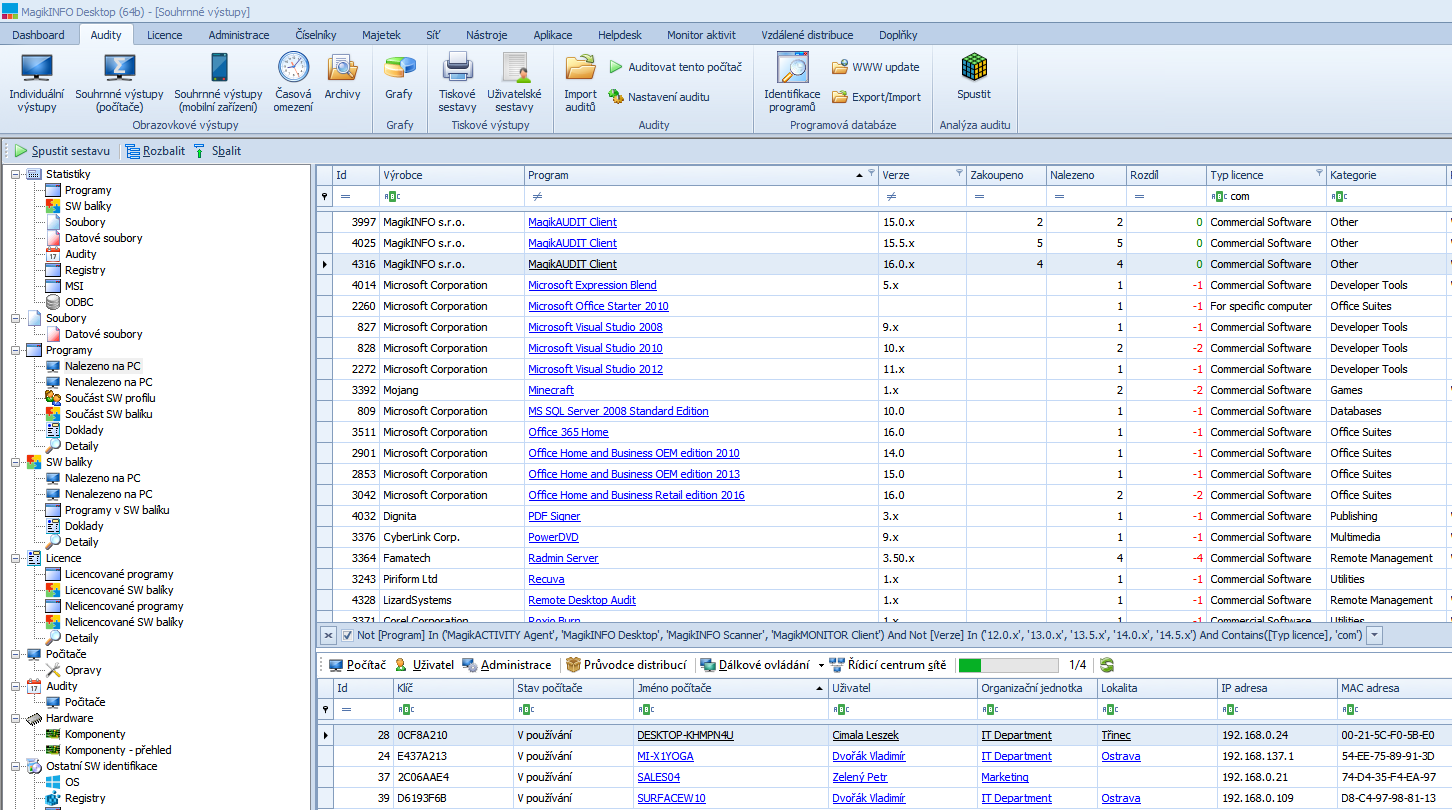Viewport: 1452px width, 810px height.
Task: Click Export/Import in the ribbon
Action: [x=876, y=97]
